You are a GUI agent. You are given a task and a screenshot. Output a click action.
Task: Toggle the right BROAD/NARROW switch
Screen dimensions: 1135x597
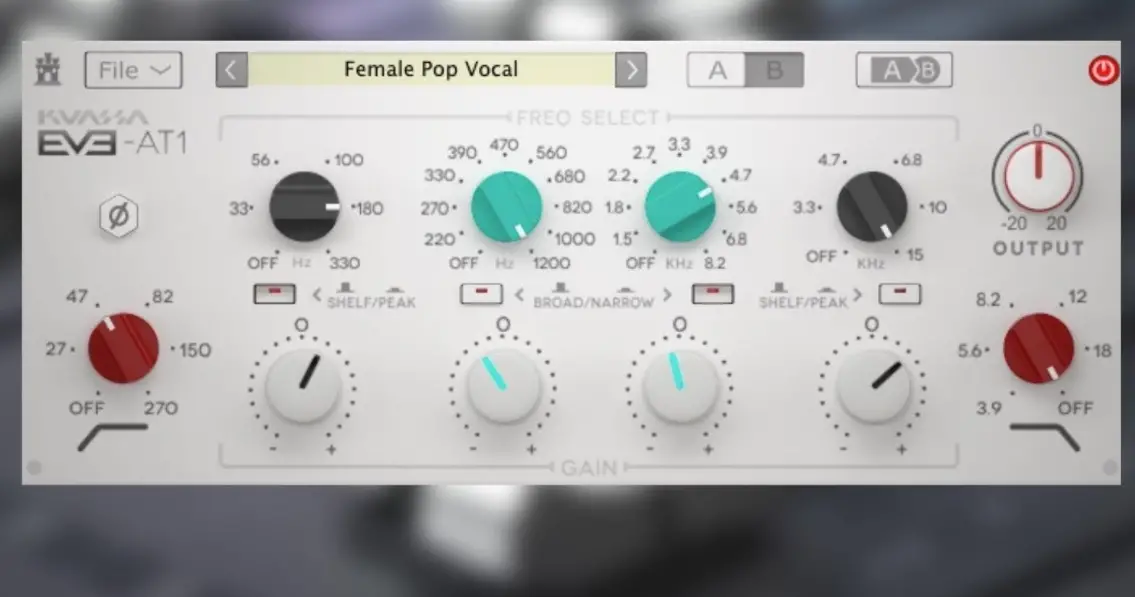pyautogui.click(x=711, y=293)
